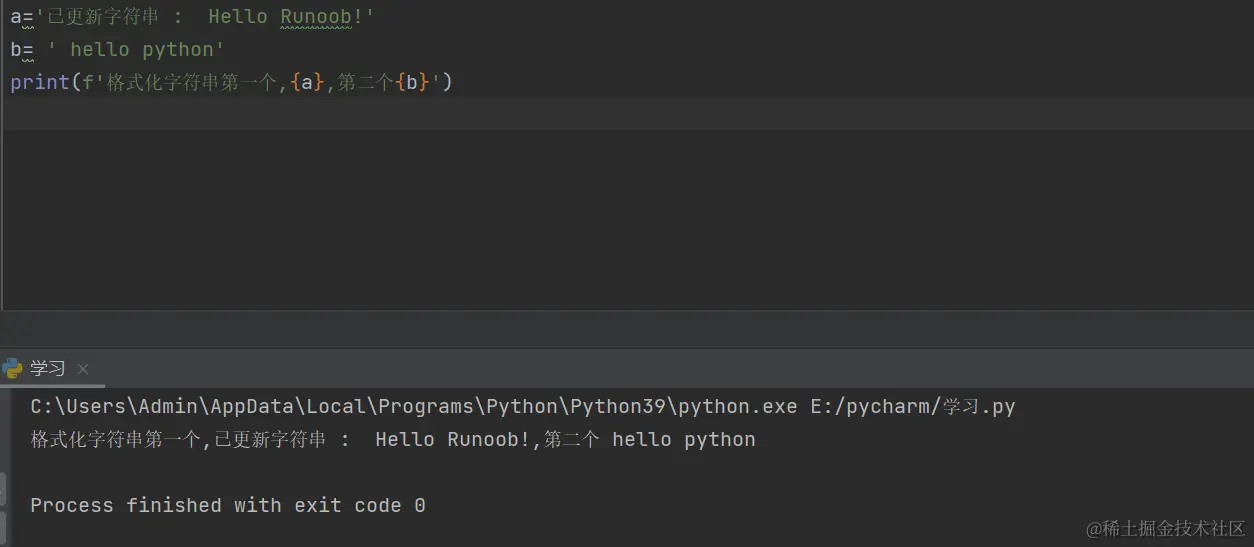Click the {b} placeholder in the f-string

[x=412, y=83]
